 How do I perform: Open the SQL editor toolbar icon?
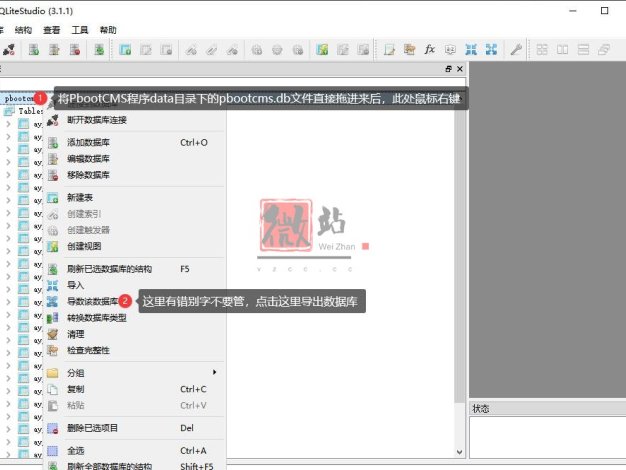coord(389,50)
